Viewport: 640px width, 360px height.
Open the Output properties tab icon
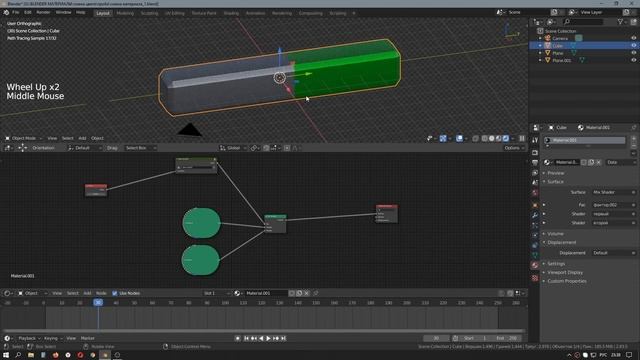click(535, 163)
